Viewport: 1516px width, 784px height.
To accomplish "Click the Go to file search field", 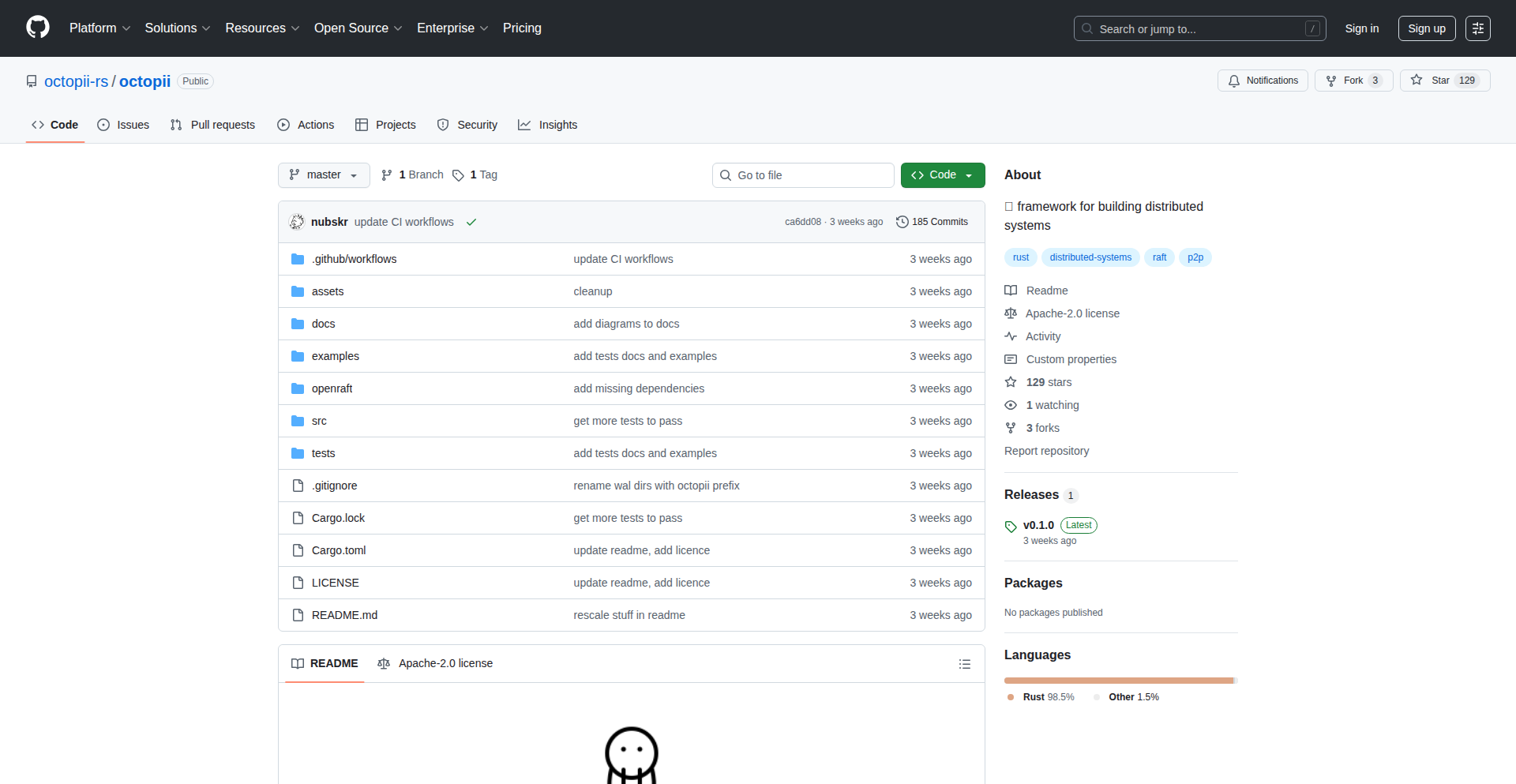I will pyautogui.click(x=803, y=174).
